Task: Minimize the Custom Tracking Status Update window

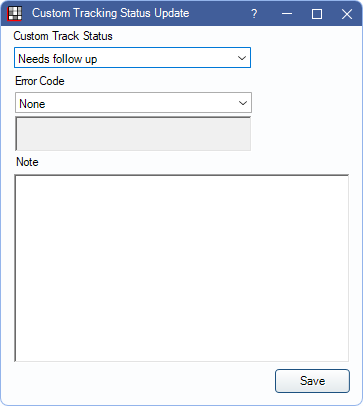Action: (x=287, y=14)
